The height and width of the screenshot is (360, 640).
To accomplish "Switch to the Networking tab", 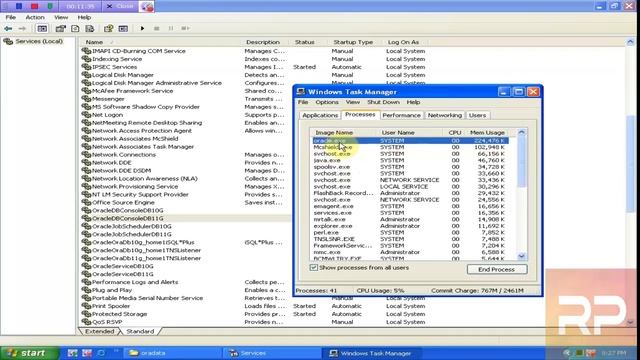I will coord(444,115).
